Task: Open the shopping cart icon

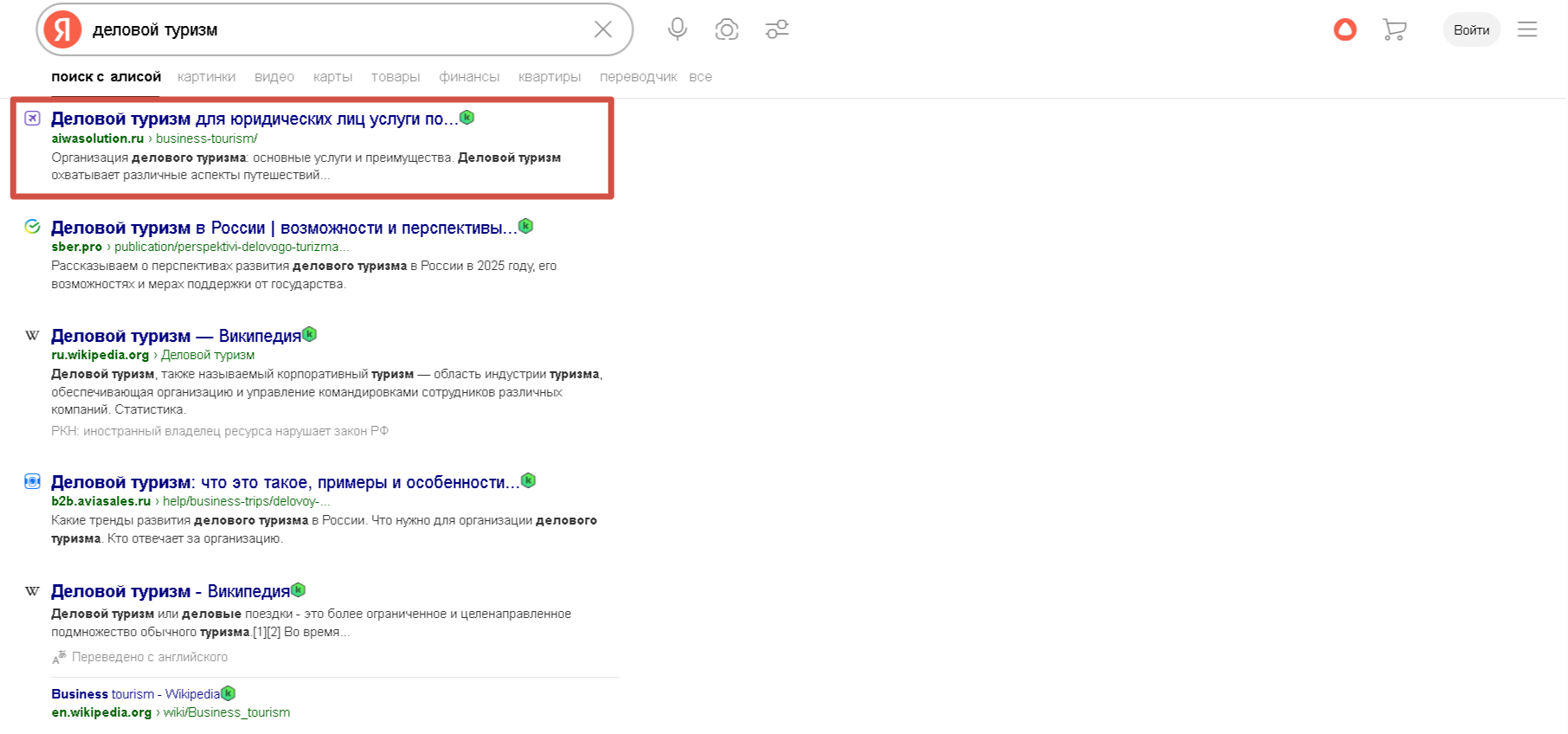Action: [1394, 29]
